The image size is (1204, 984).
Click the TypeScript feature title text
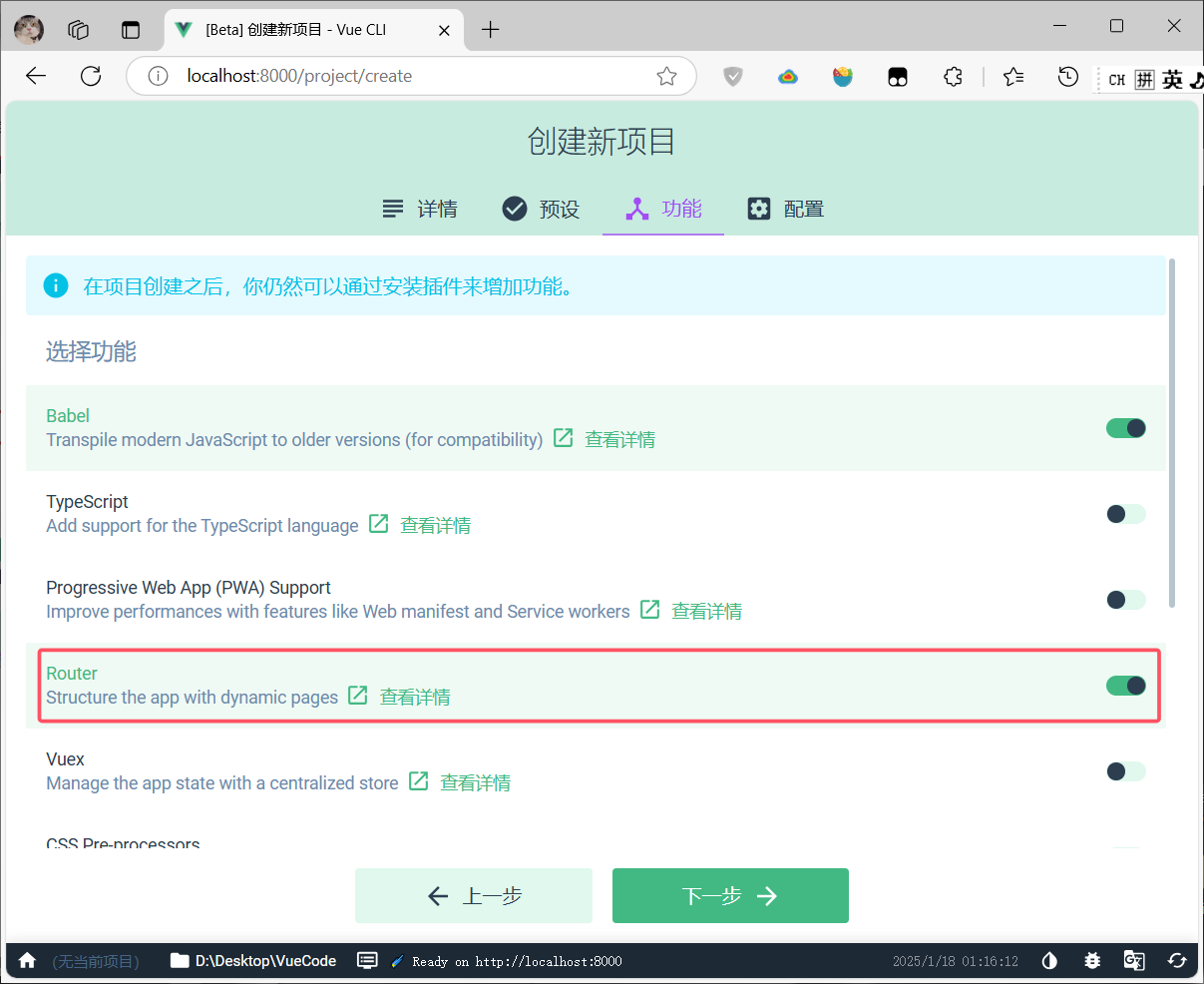point(87,501)
